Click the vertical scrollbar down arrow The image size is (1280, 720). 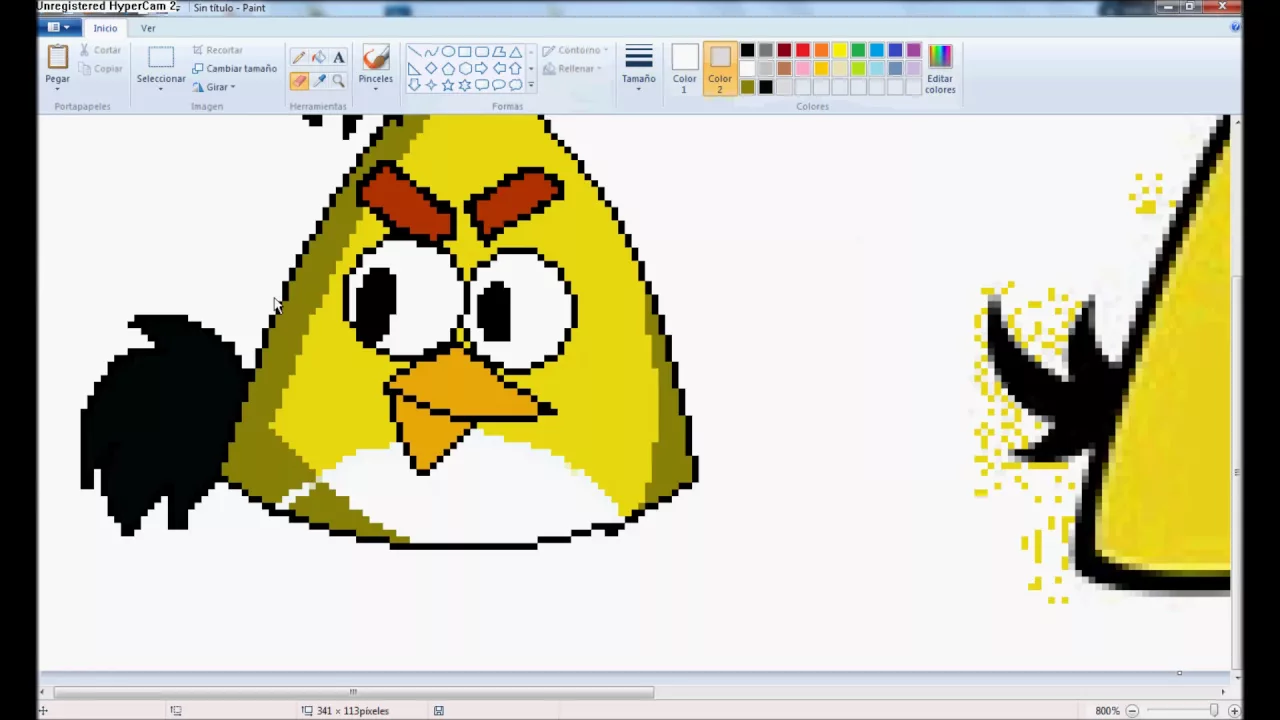click(1237, 677)
